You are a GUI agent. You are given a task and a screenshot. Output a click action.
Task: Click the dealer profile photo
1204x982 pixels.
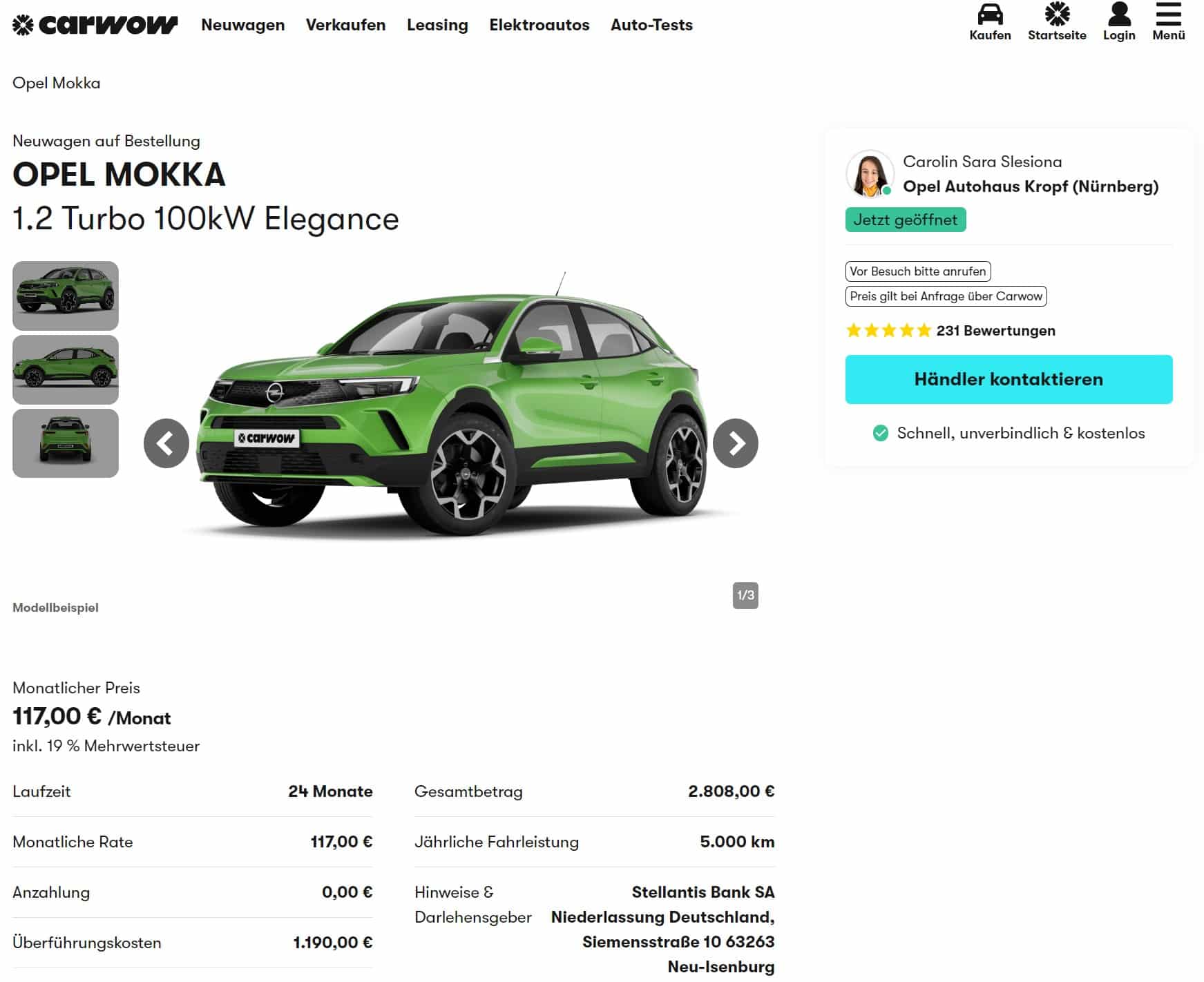pos(870,173)
